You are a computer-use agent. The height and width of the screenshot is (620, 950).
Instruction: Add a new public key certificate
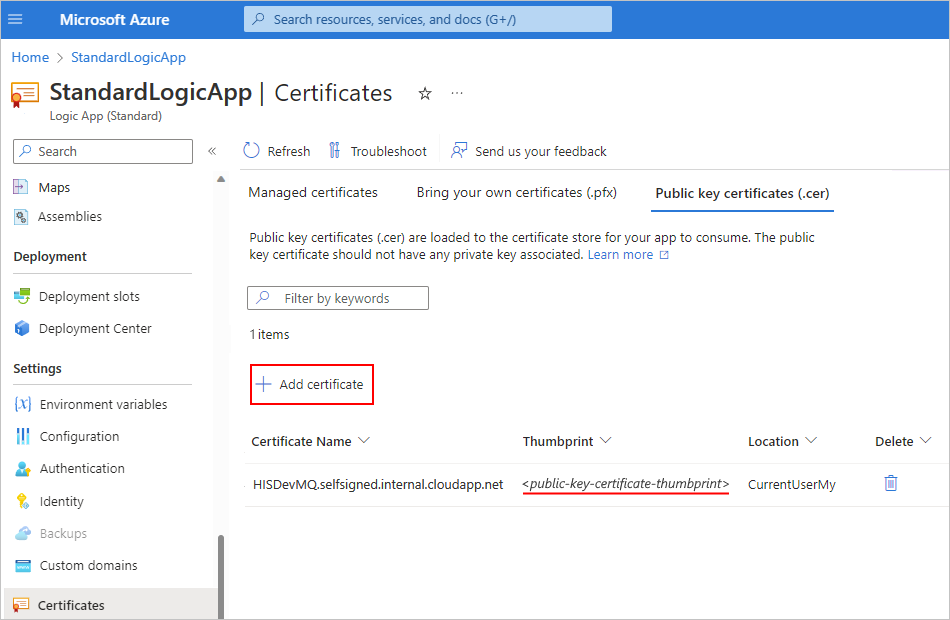point(311,384)
